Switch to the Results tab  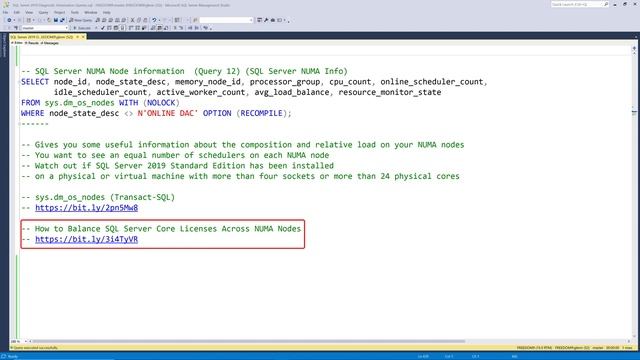point(32,43)
